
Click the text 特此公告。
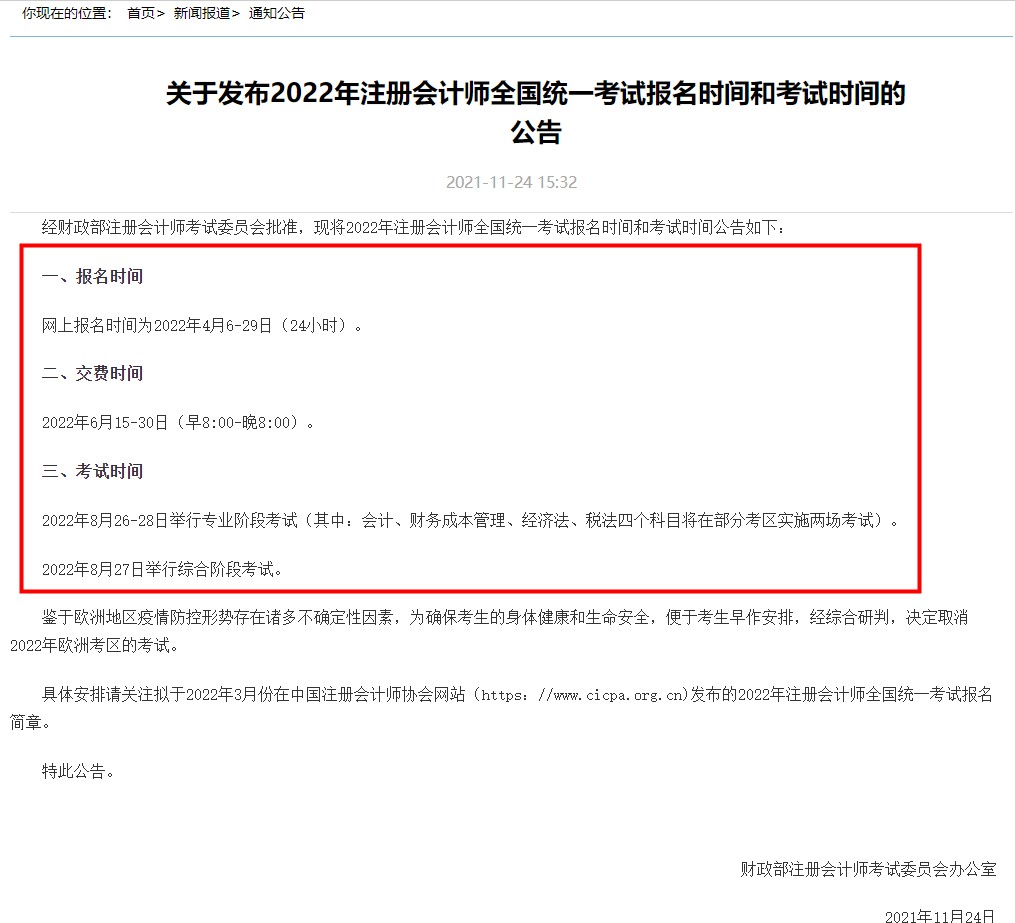pyautogui.click(x=78, y=772)
